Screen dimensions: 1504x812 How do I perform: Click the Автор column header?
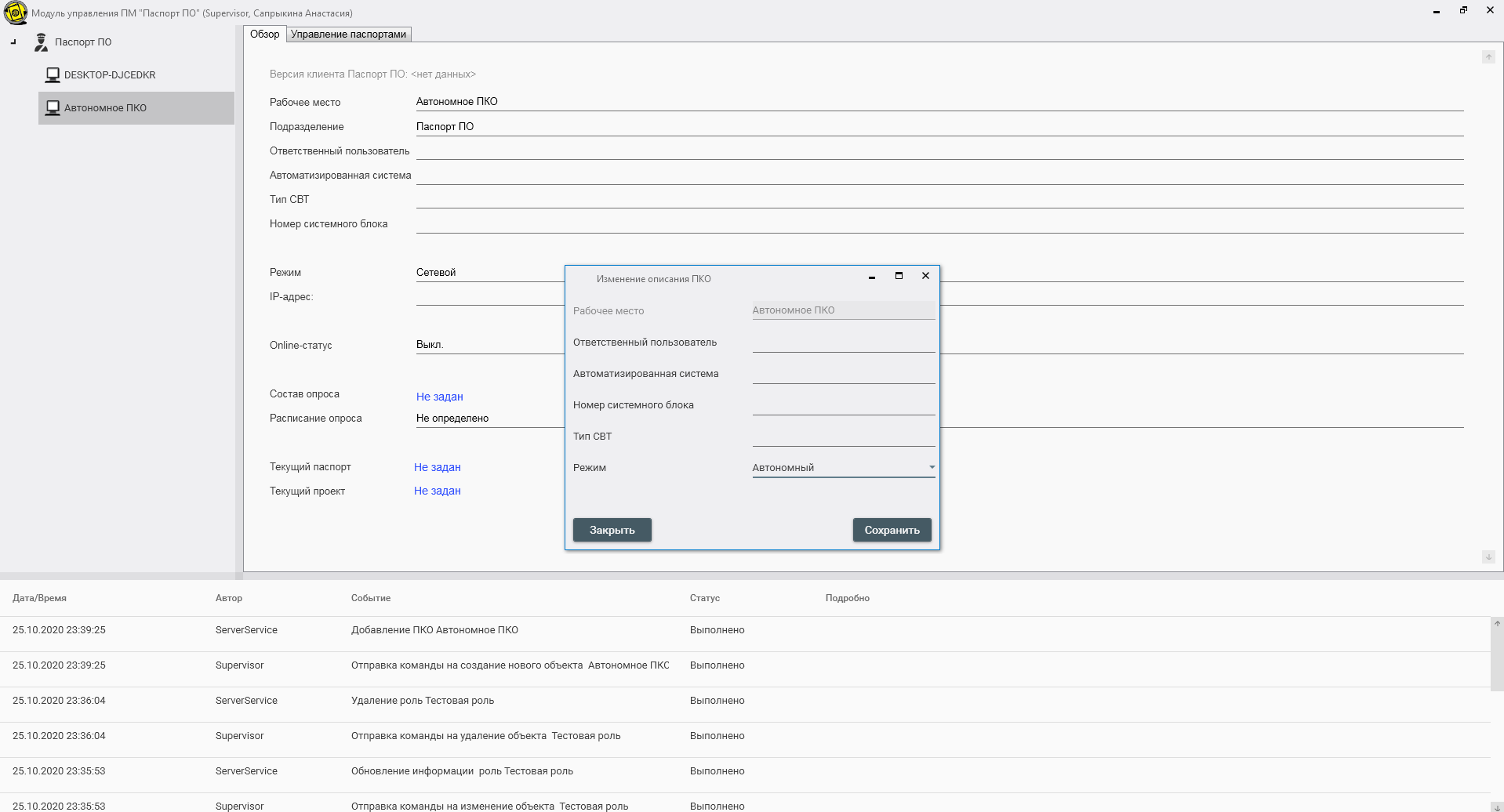tap(229, 598)
